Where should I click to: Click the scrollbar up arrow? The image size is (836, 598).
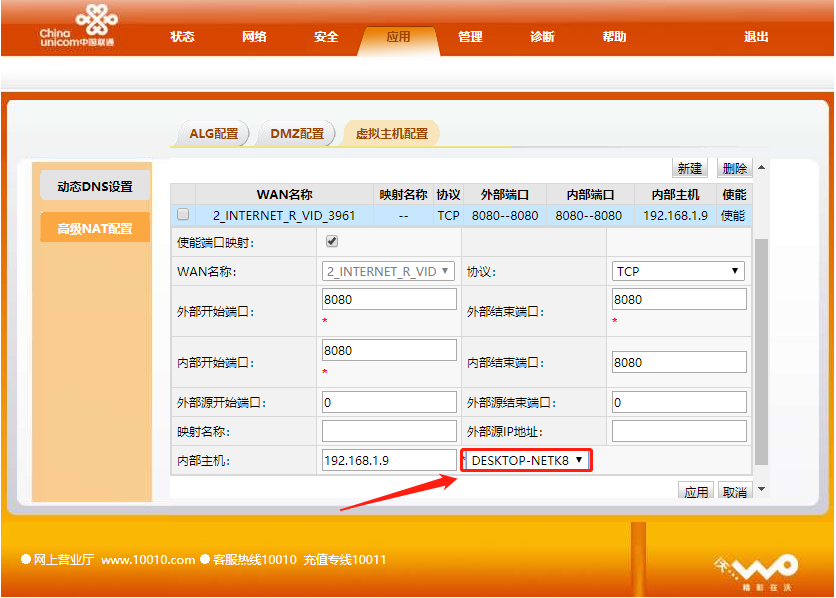[761, 167]
